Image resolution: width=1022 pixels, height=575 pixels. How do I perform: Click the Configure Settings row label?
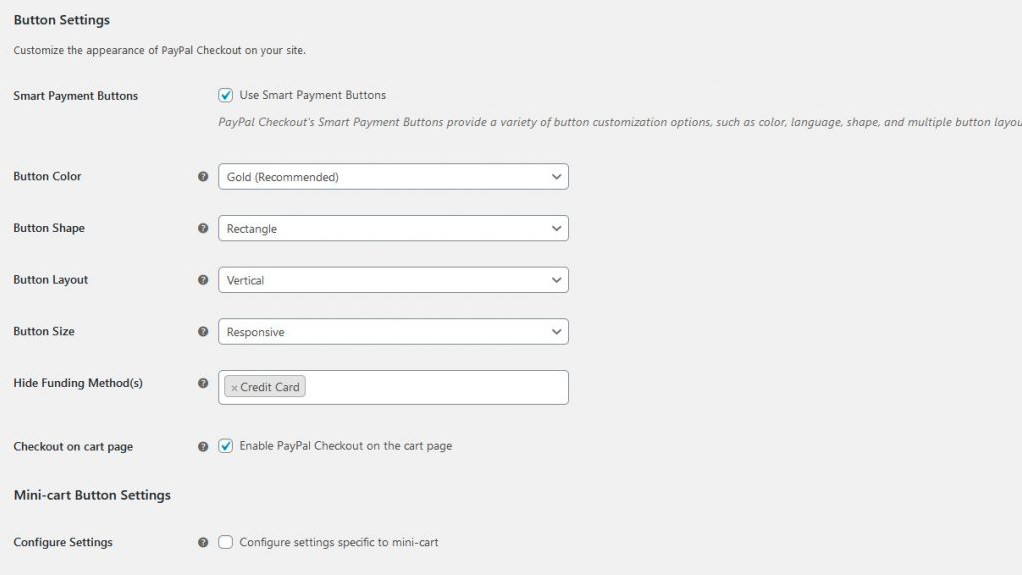(63, 542)
